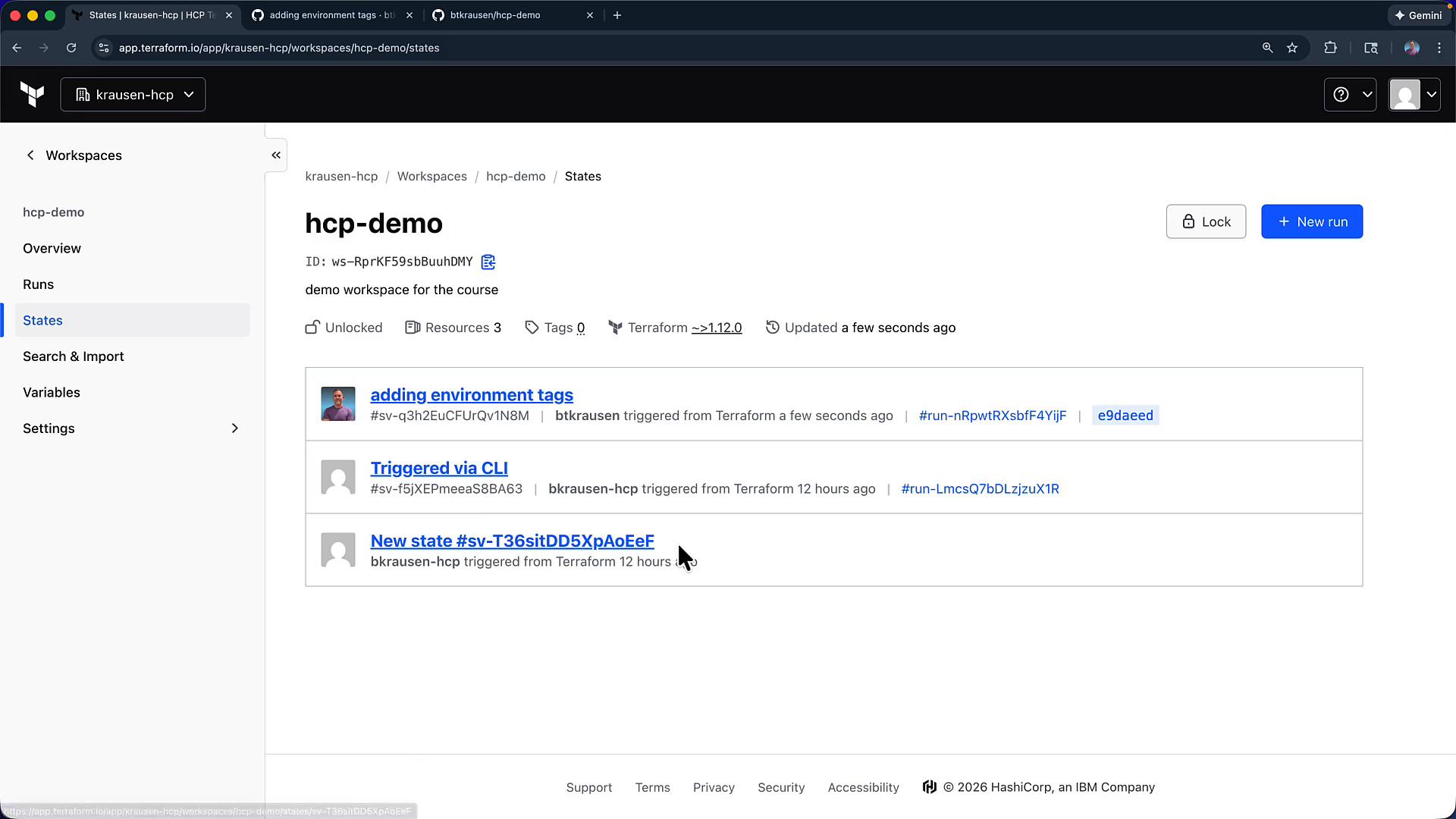Image resolution: width=1456 pixels, height=819 pixels.
Task: Click browser back arrow
Action: 17,48
